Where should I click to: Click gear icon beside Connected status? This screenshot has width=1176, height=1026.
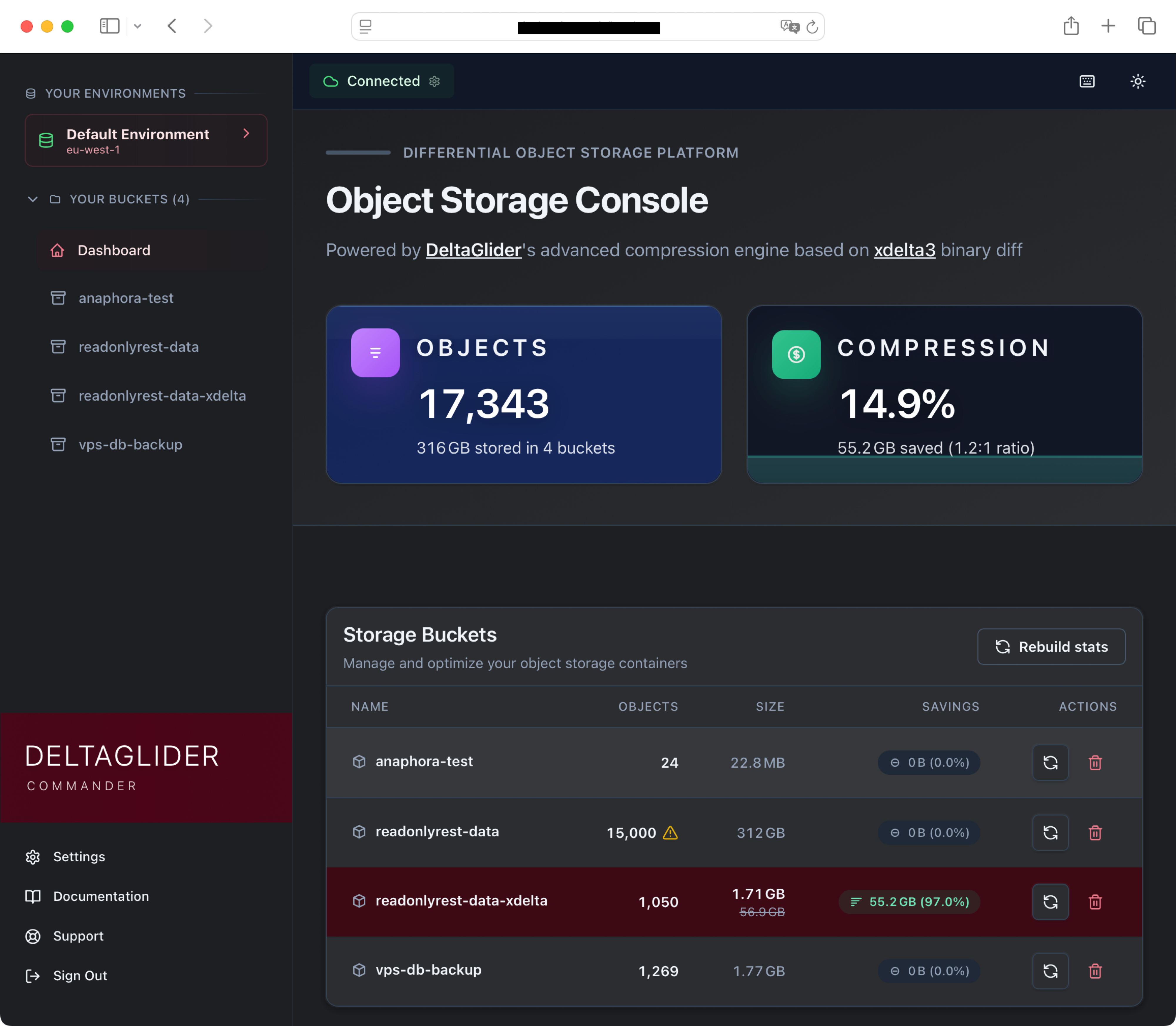pos(435,81)
